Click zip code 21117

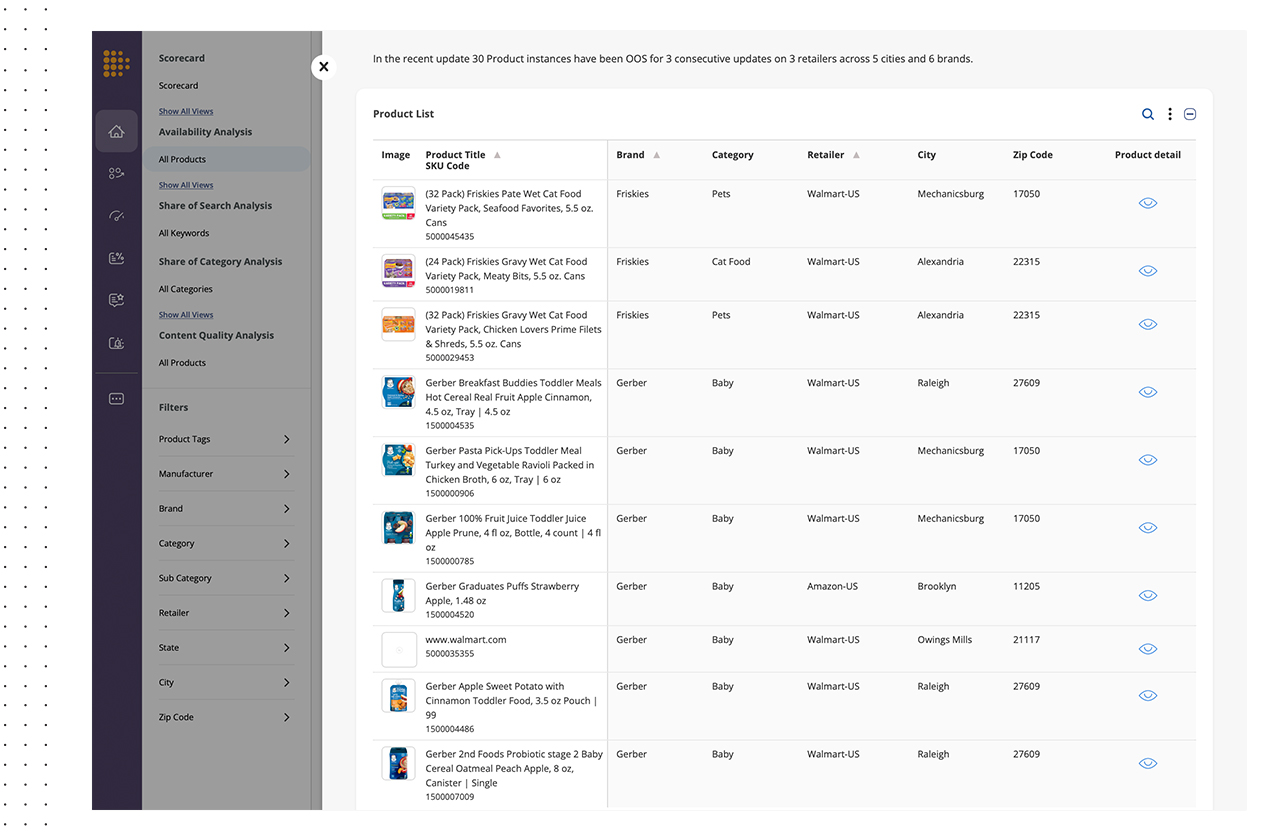pos(1026,640)
